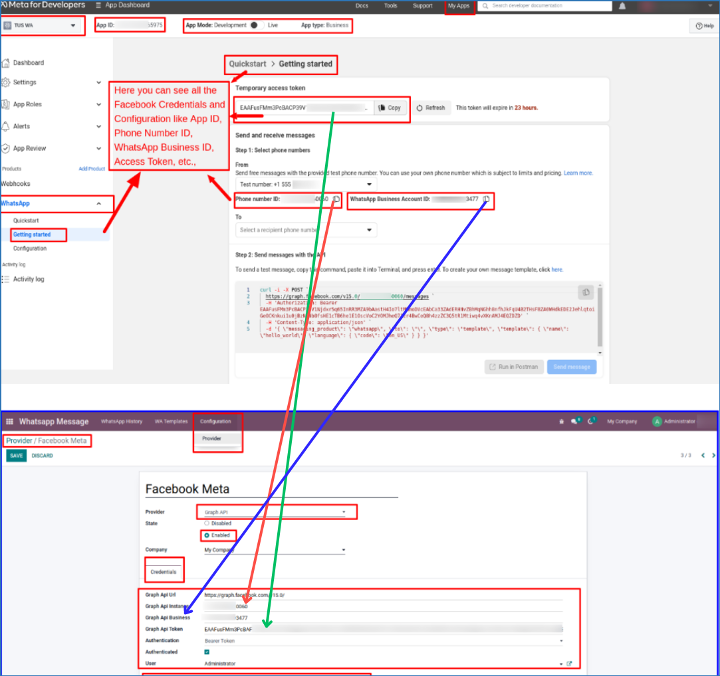720x676 pixels.
Task: Click the code snippet vertical scrollbar
Action: pos(600,317)
